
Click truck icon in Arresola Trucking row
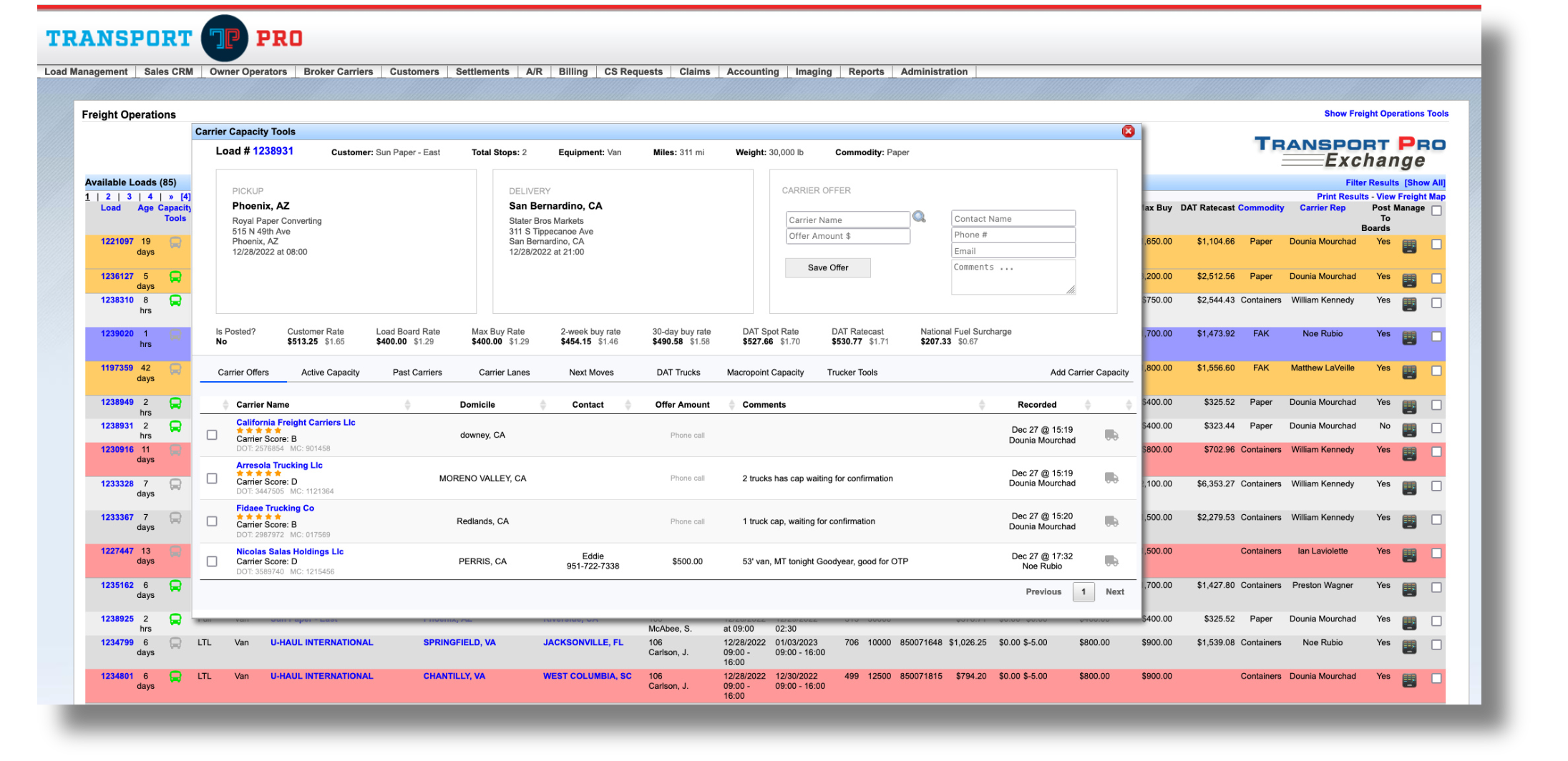[1111, 478]
